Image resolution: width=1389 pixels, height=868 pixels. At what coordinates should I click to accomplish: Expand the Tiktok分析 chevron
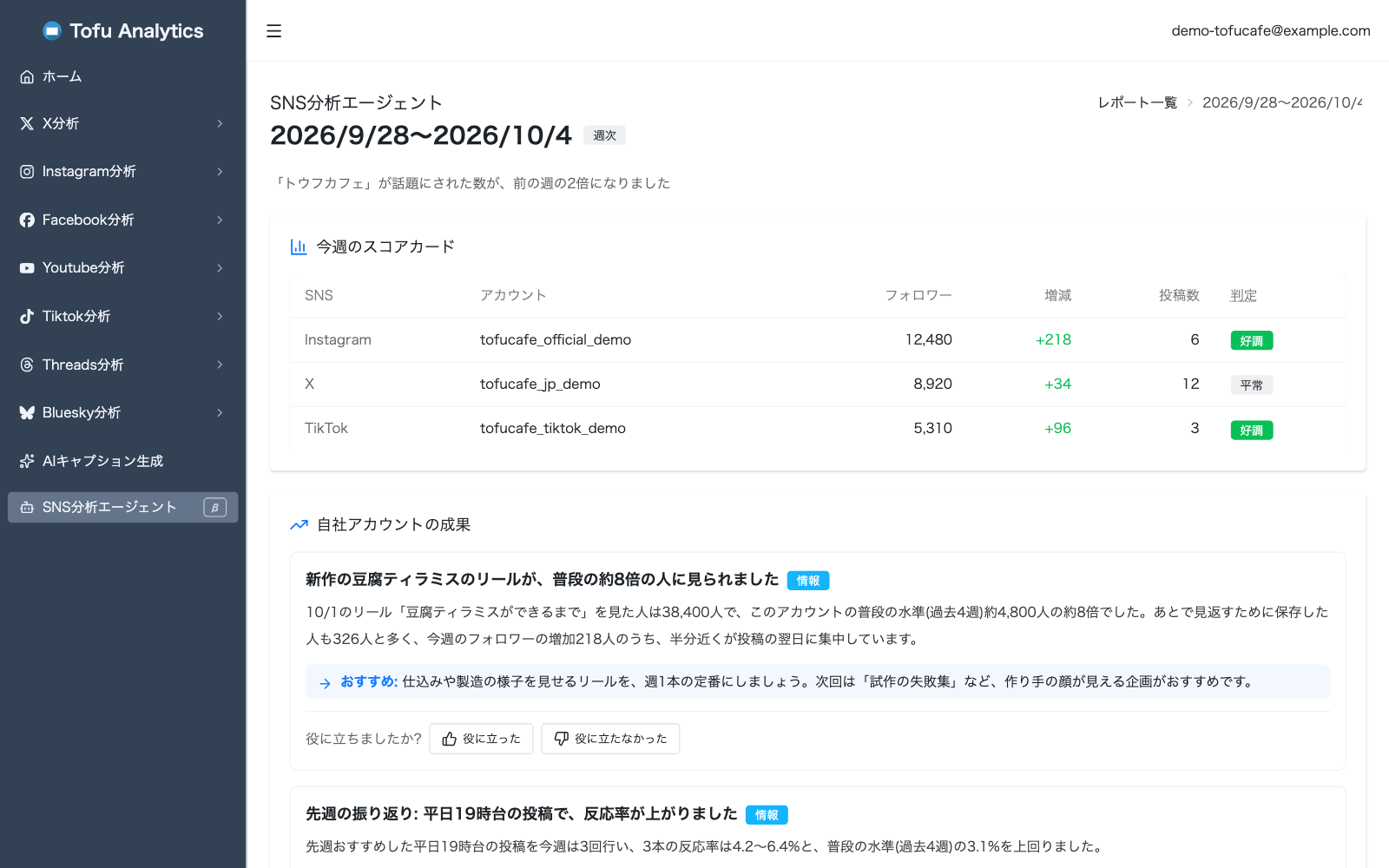click(x=220, y=316)
